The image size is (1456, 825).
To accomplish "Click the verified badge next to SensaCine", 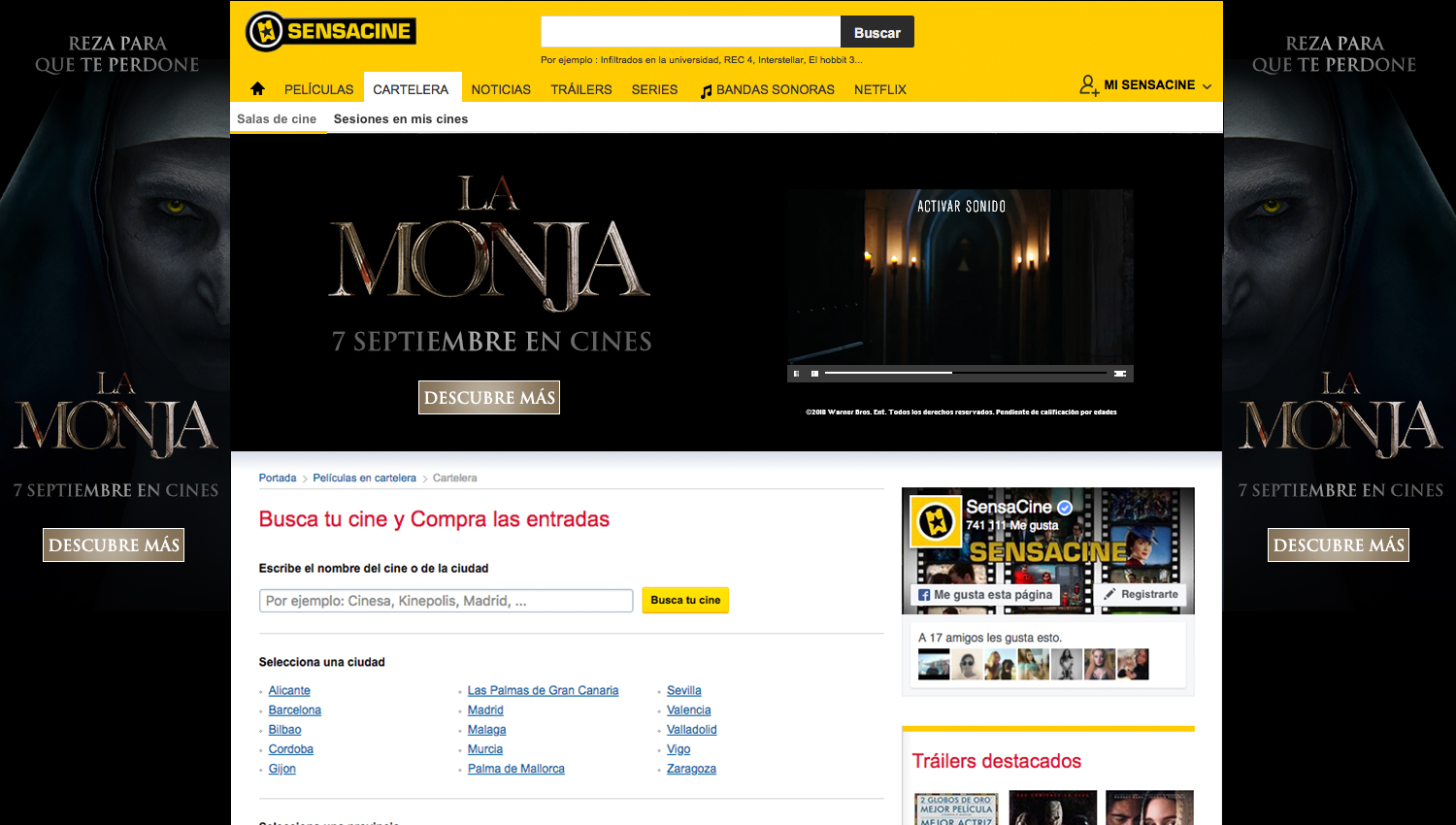I will pos(1065,508).
